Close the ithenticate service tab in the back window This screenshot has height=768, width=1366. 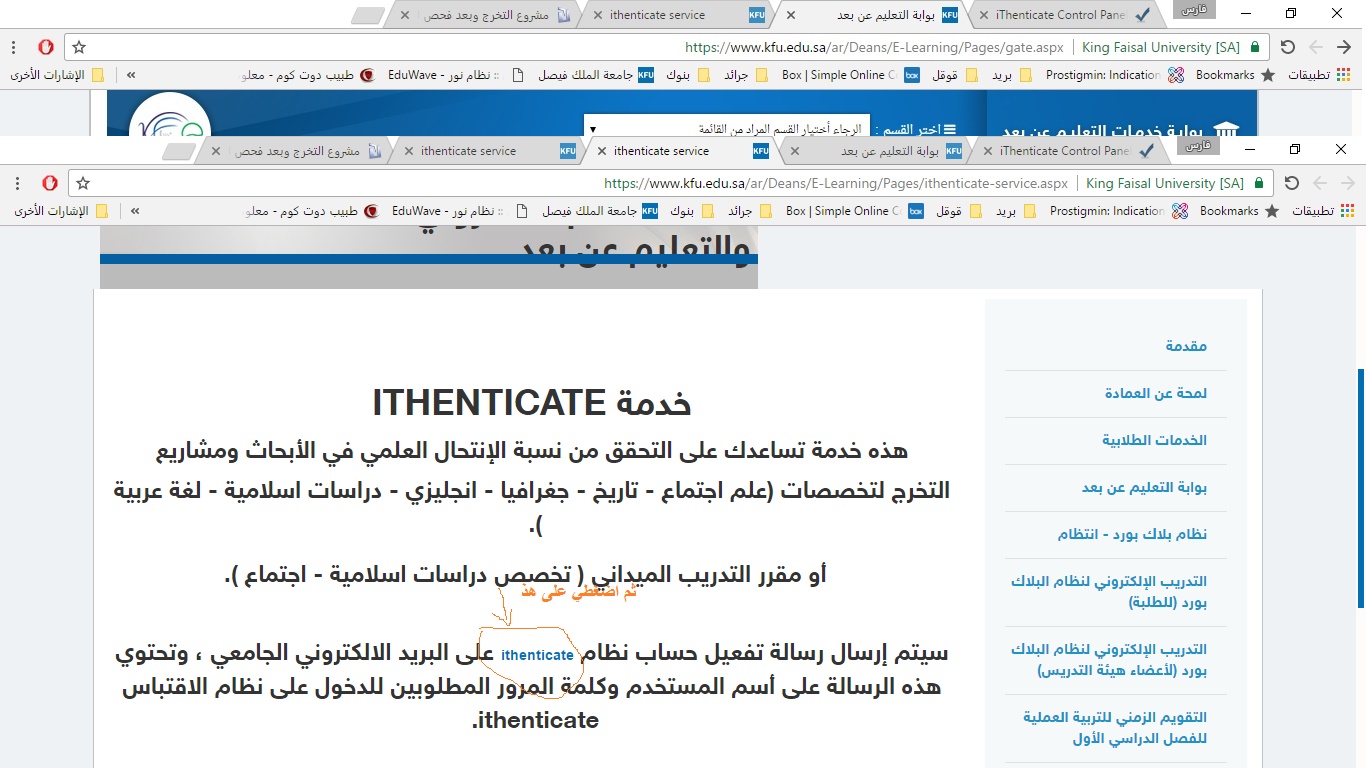click(597, 15)
